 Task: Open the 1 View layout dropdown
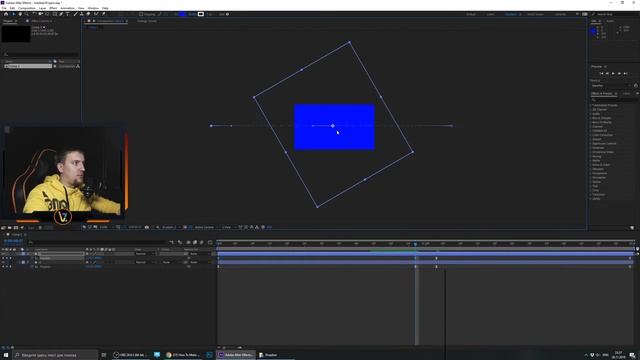(228, 227)
